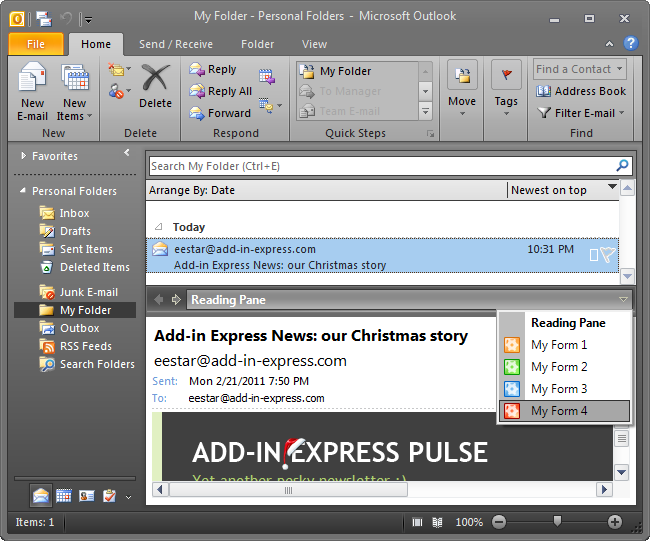Viewport: 650px width, 541px height.
Task: Select My Form 4 from the menu
Action: (x=559, y=411)
